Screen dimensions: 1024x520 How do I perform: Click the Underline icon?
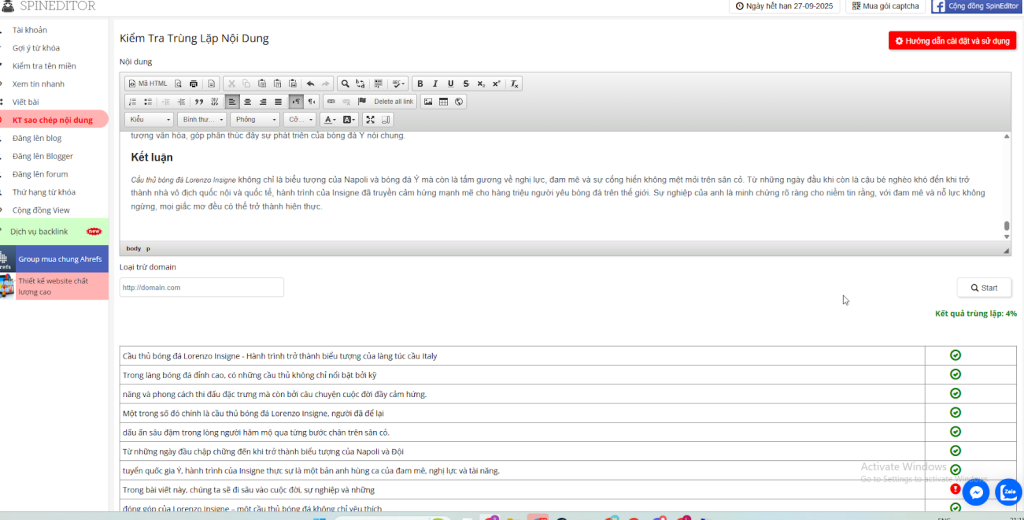(451, 84)
